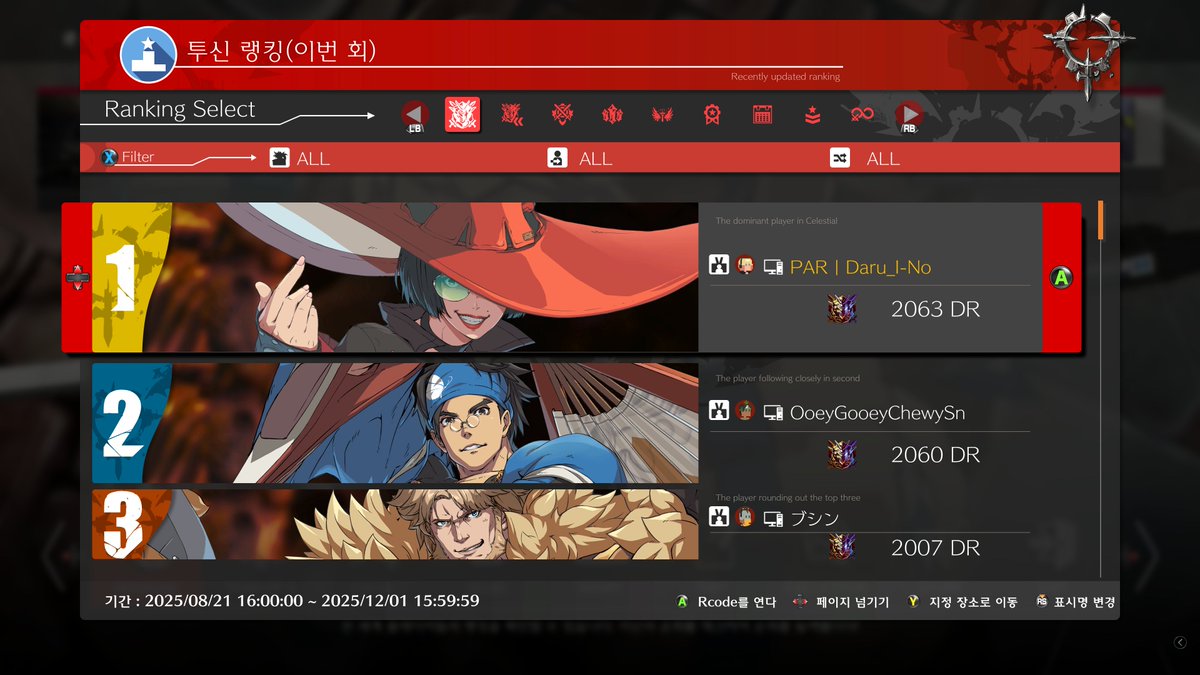Click PC platform icon beside PAR | Daru_I-No
This screenshot has height=675, width=1200.
[773, 267]
